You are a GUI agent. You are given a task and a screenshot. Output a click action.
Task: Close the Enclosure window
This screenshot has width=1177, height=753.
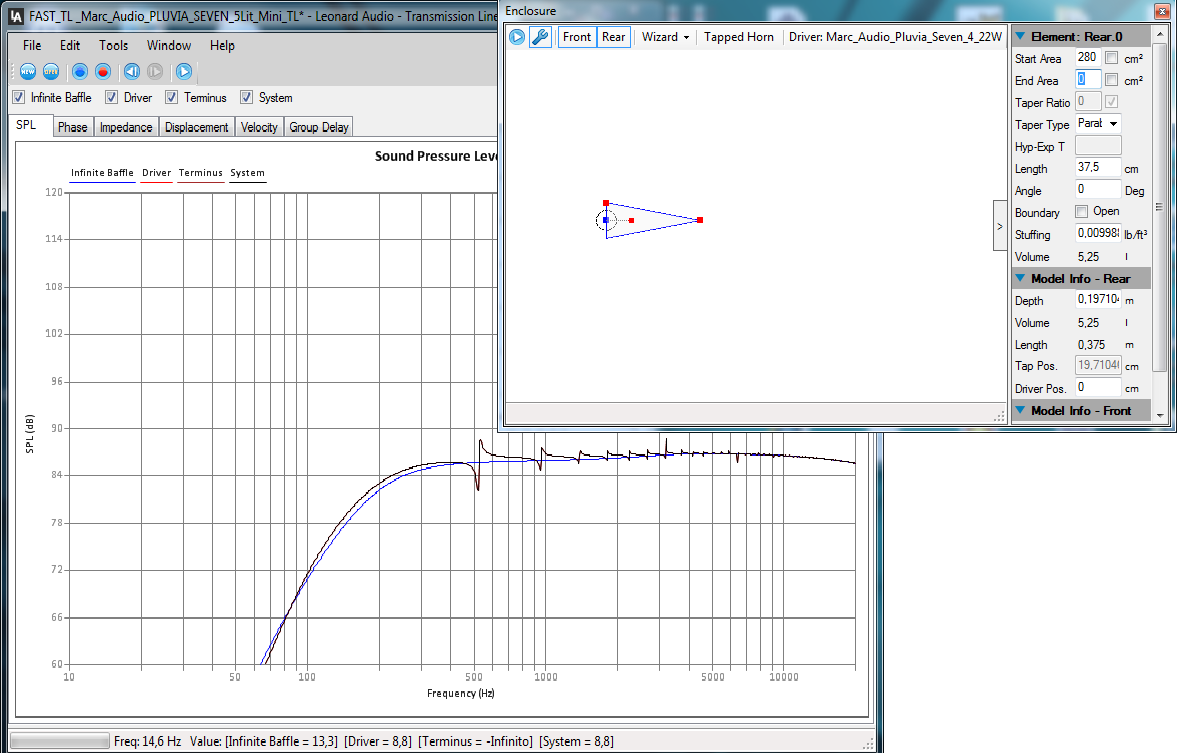[x=1163, y=11]
